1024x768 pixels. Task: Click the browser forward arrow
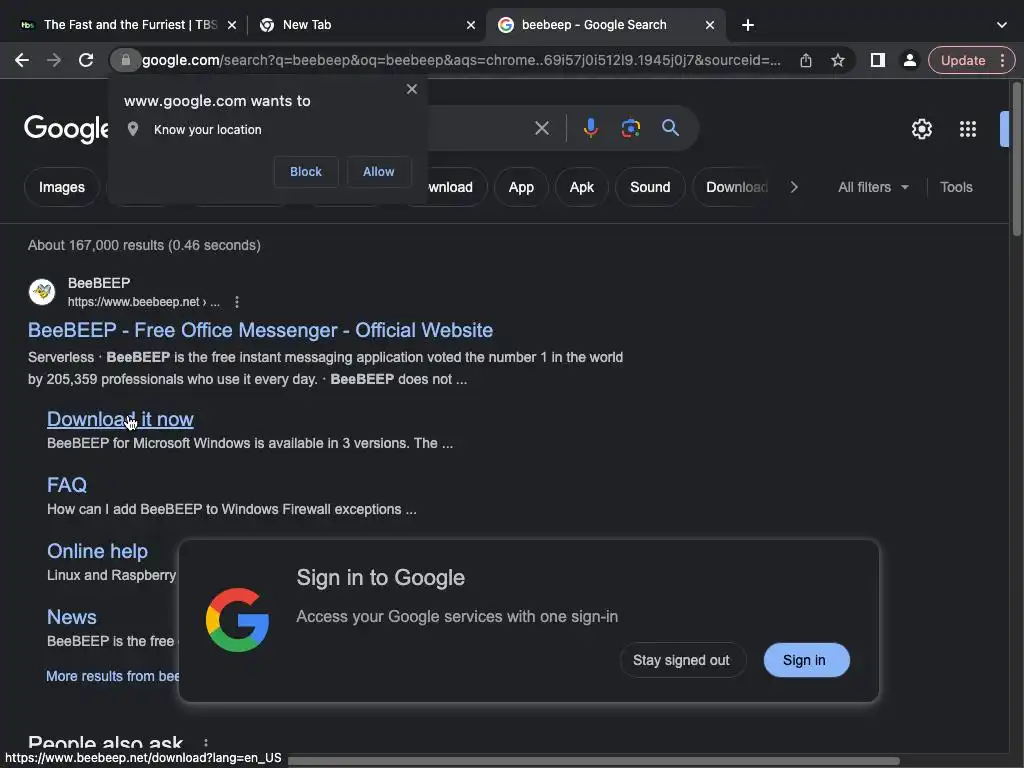coord(54,60)
